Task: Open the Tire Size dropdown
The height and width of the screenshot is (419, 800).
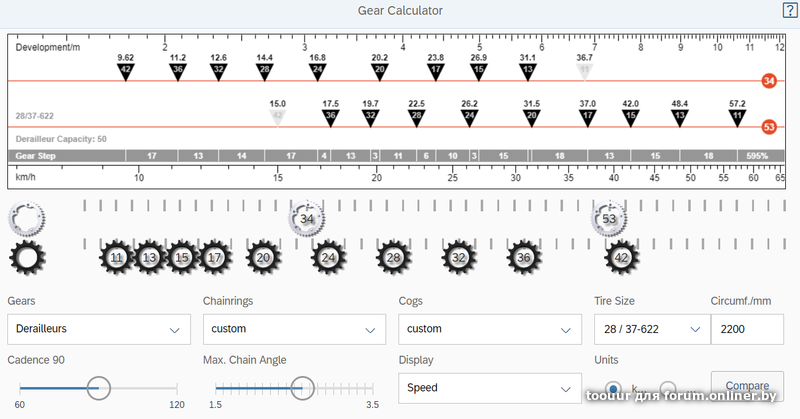Action: [x=651, y=328]
